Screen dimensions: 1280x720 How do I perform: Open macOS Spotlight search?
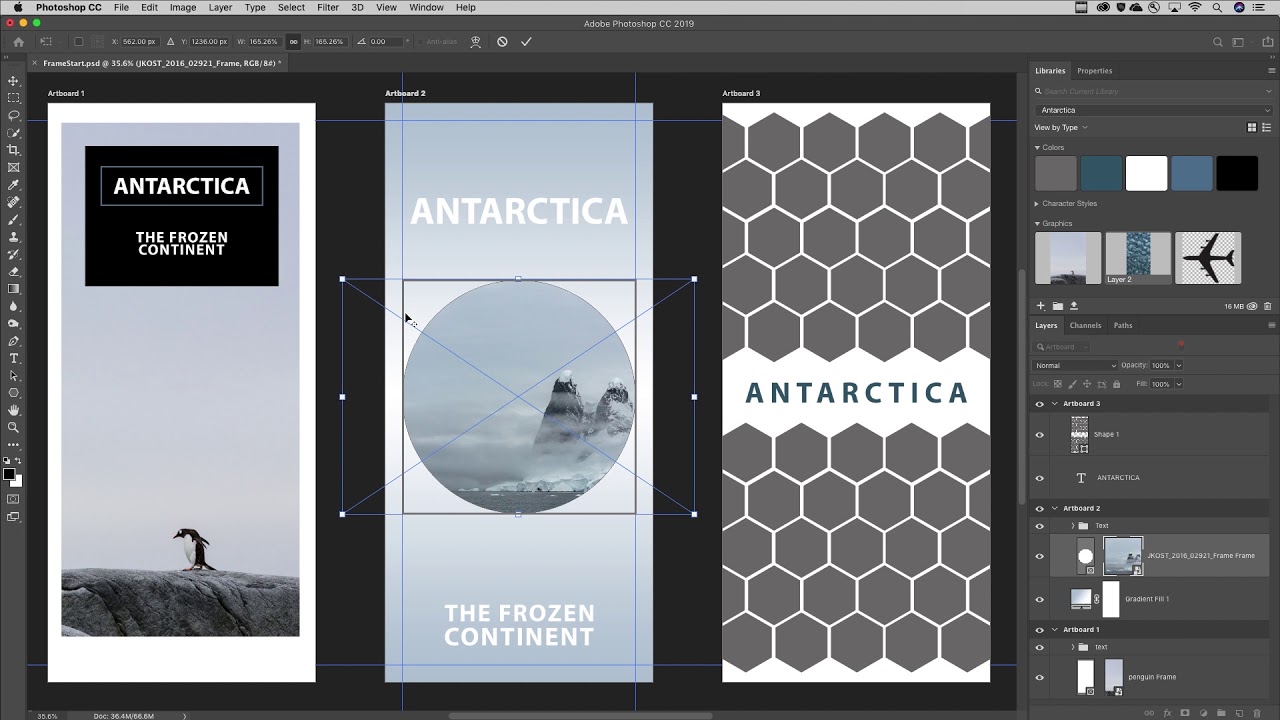click(x=1218, y=7)
